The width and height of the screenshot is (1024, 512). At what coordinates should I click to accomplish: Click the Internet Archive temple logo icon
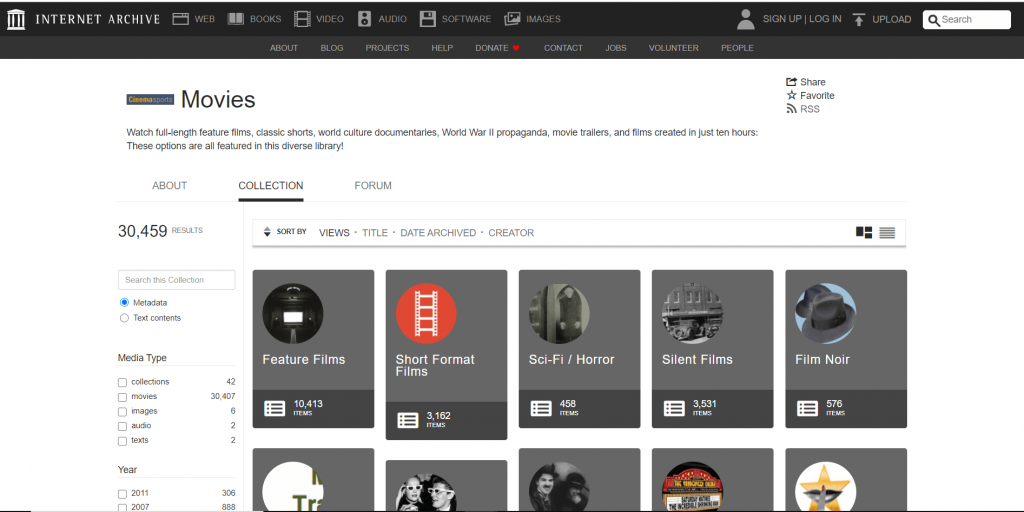16,20
